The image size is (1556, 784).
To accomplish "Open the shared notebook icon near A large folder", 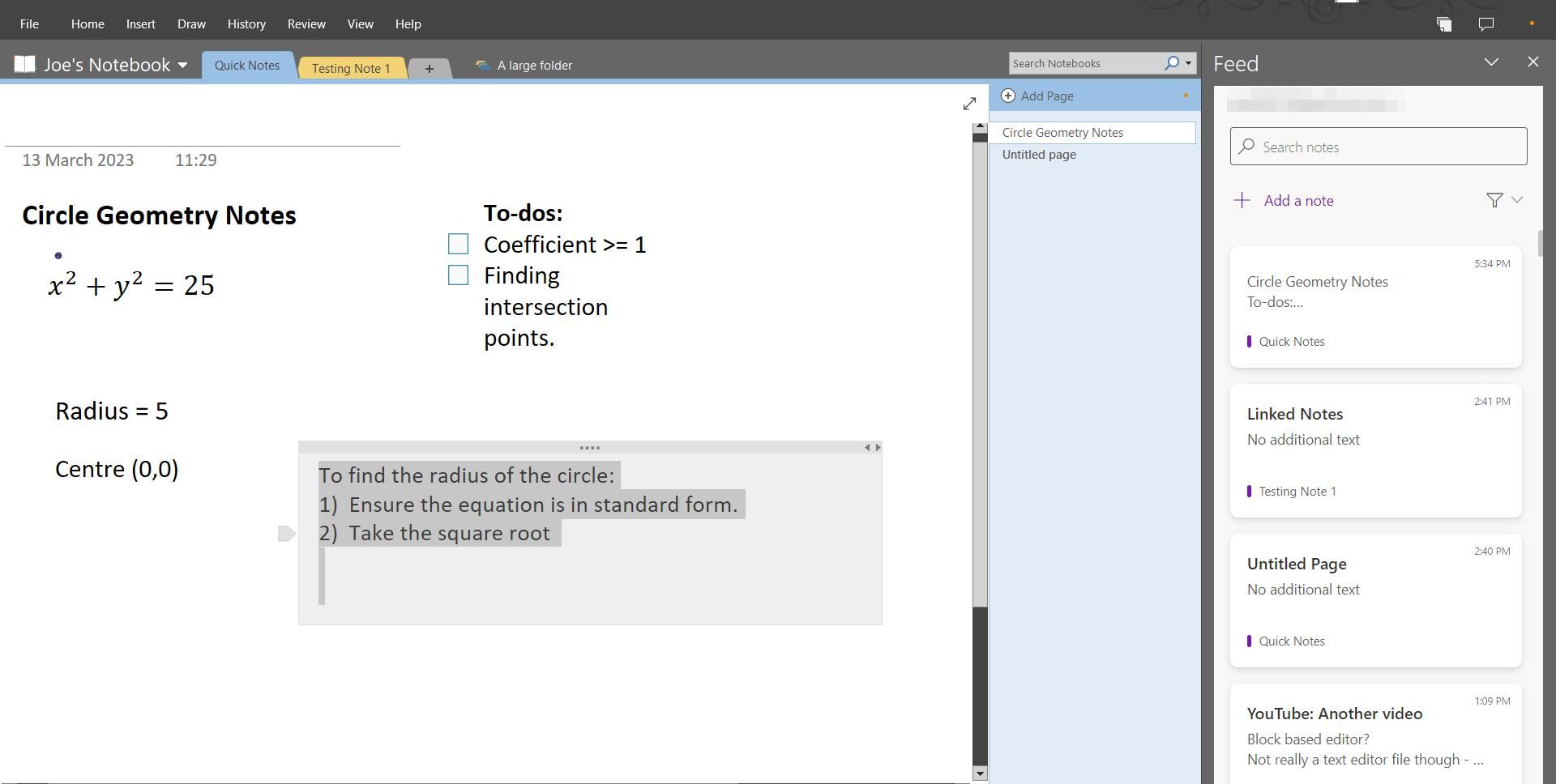I will (x=482, y=65).
